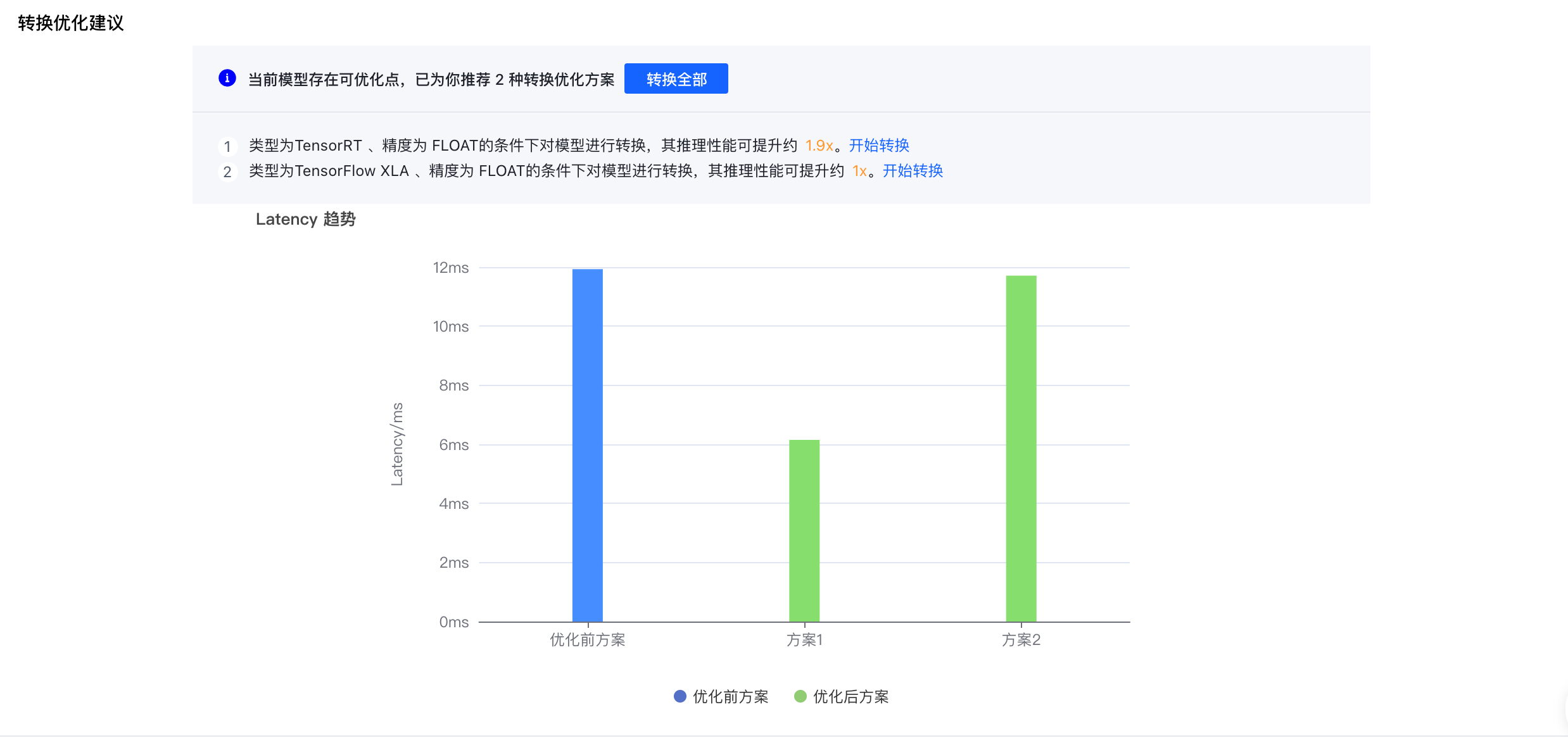Click the blue 优化前方案 bar
The image size is (1568, 738).
(587, 446)
